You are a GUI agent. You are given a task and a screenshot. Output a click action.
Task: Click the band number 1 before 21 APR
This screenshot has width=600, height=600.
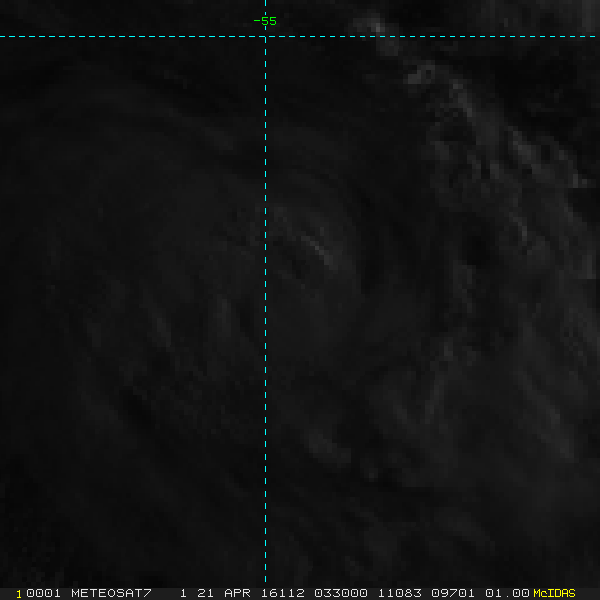pos(183,593)
